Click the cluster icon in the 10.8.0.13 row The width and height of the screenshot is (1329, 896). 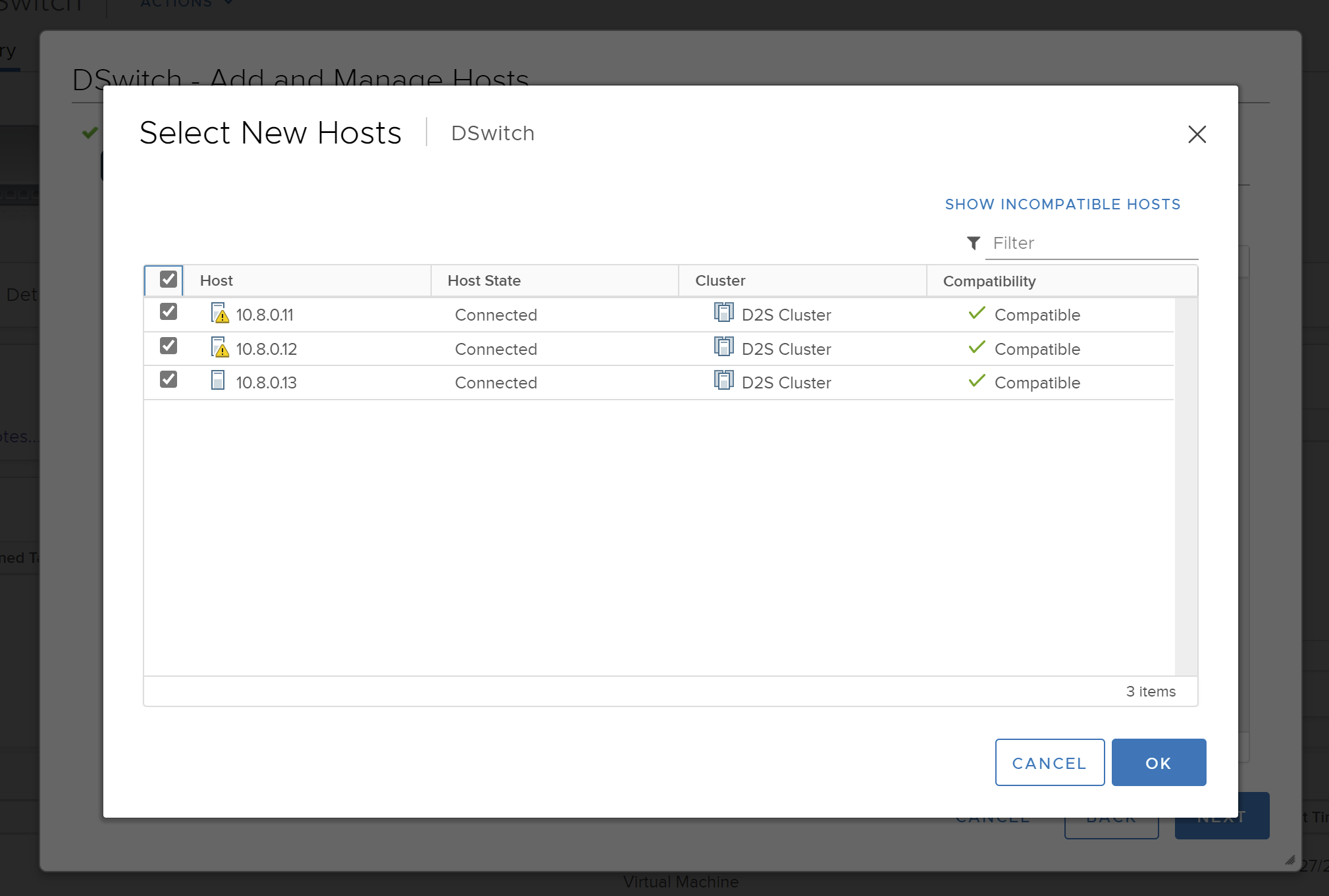point(723,381)
